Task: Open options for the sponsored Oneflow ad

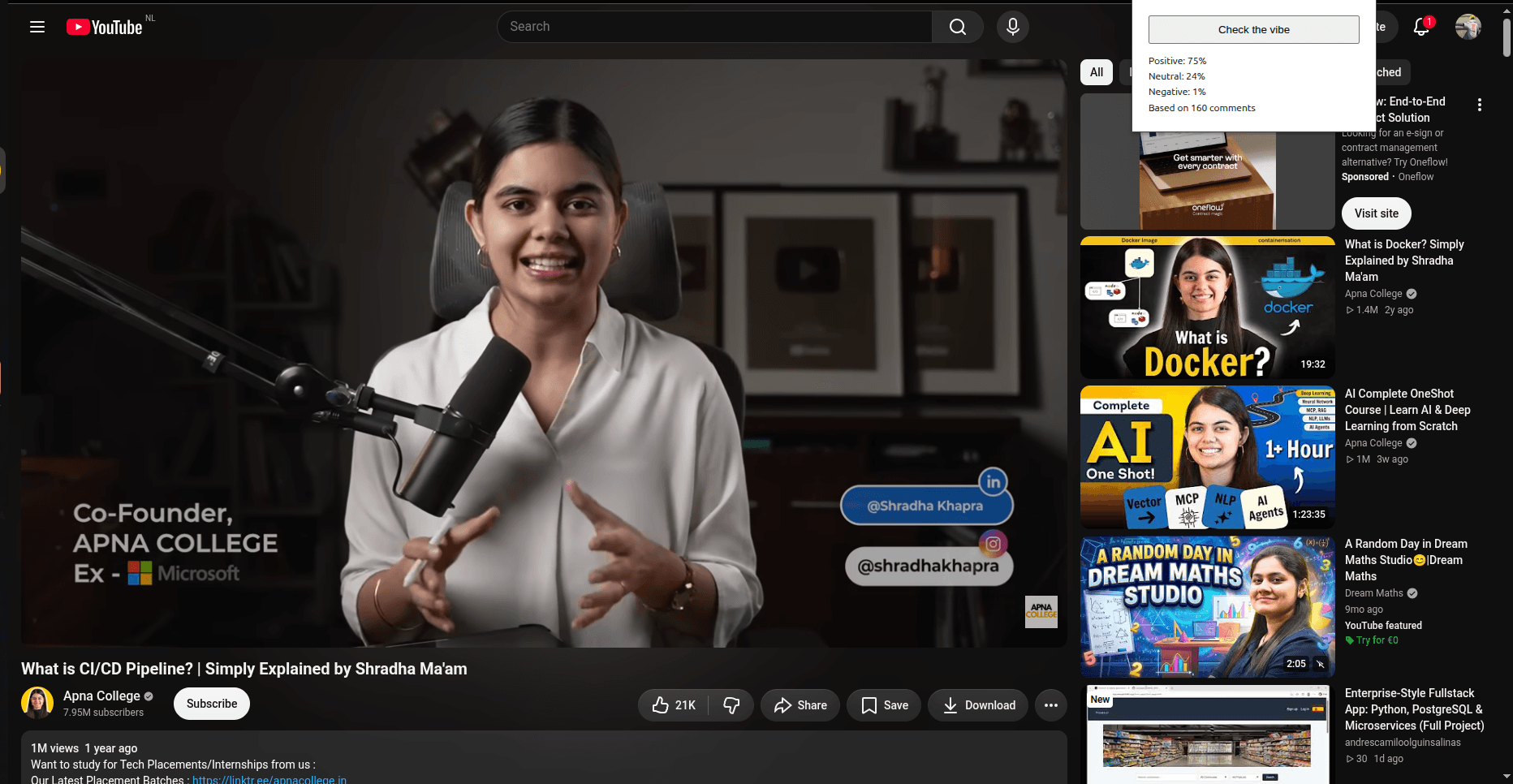Action: click(x=1480, y=105)
